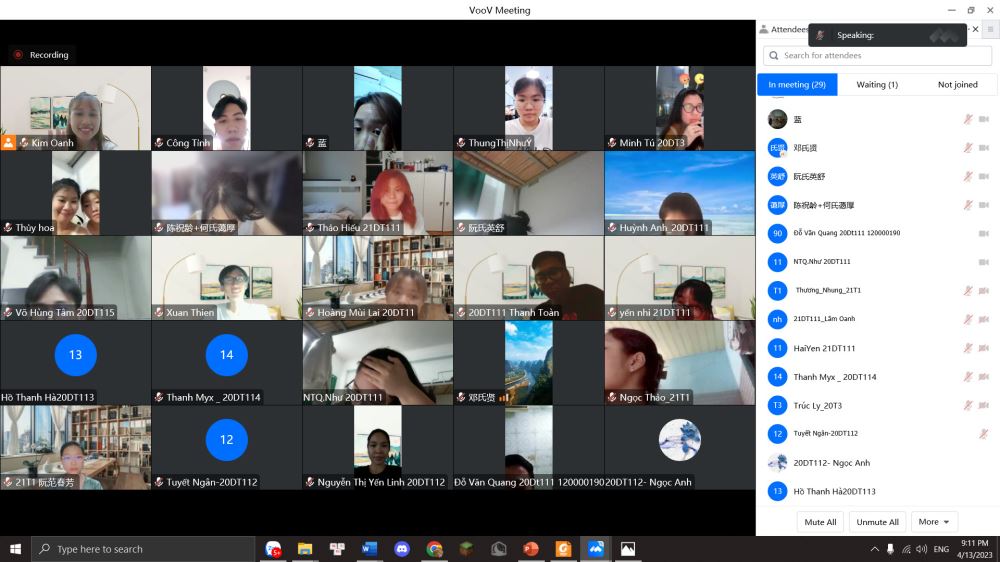The image size is (1000, 562).
Task: Click the Recording indicator icon
Action: pos(18,55)
